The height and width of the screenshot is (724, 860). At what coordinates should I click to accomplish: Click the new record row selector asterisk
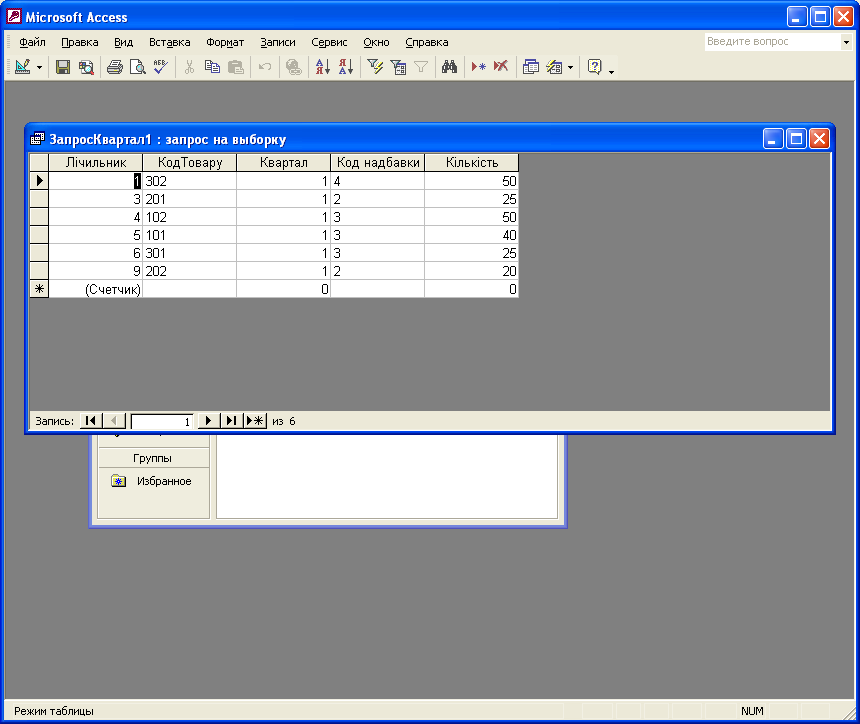pyautogui.click(x=39, y=289)
